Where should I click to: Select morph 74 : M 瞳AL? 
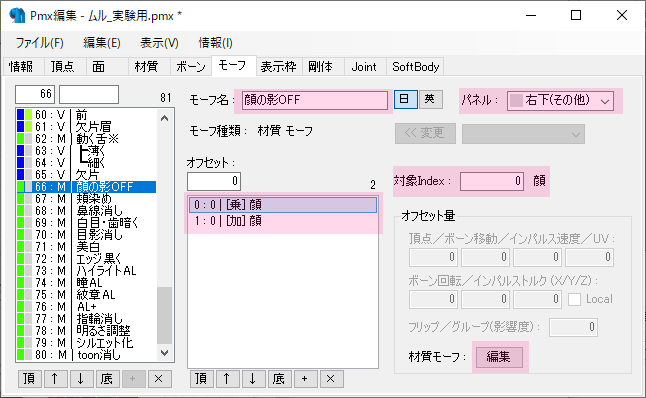[x=86, y=282]
